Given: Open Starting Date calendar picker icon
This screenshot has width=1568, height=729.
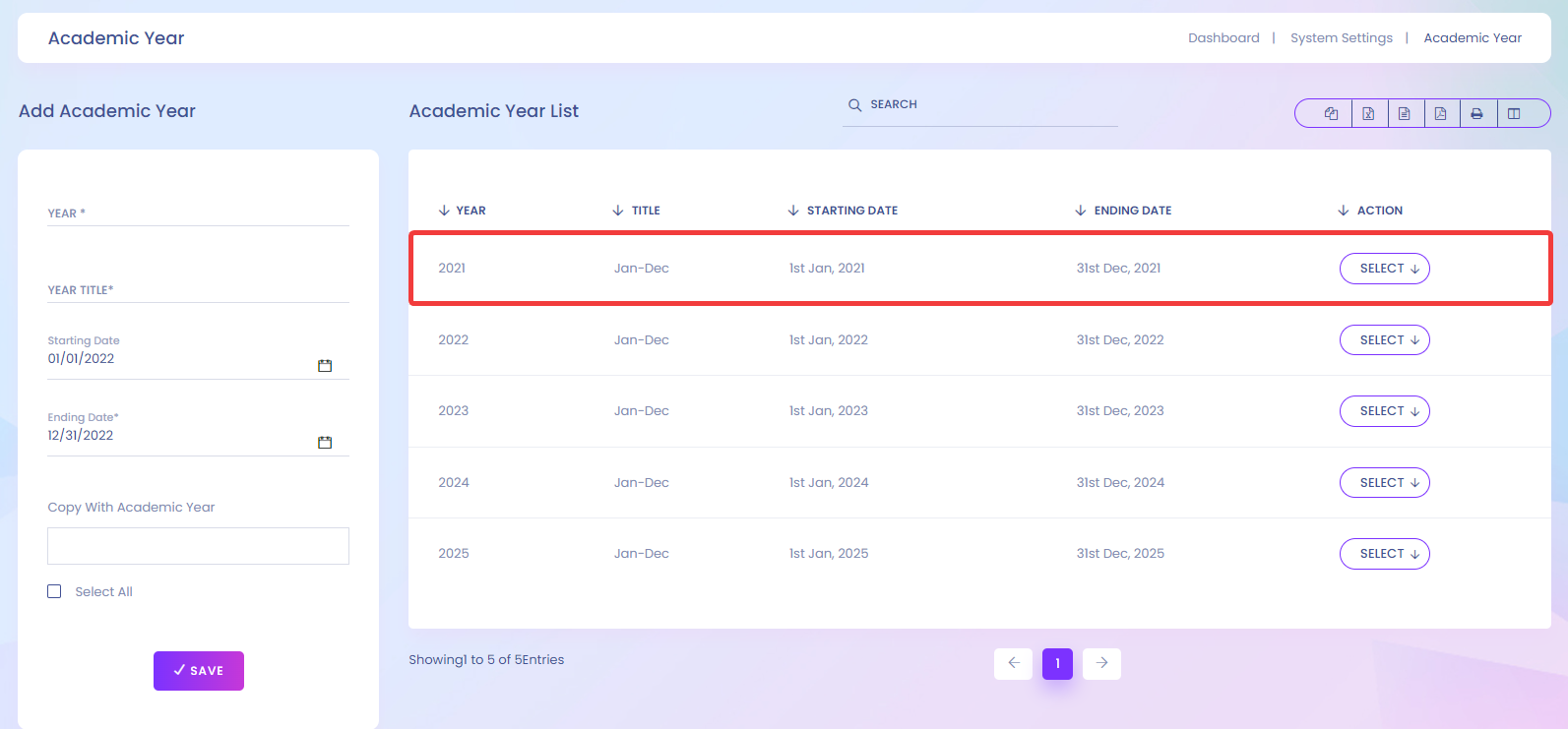Looking at the screenshot, I should click(x=325, y=366).
